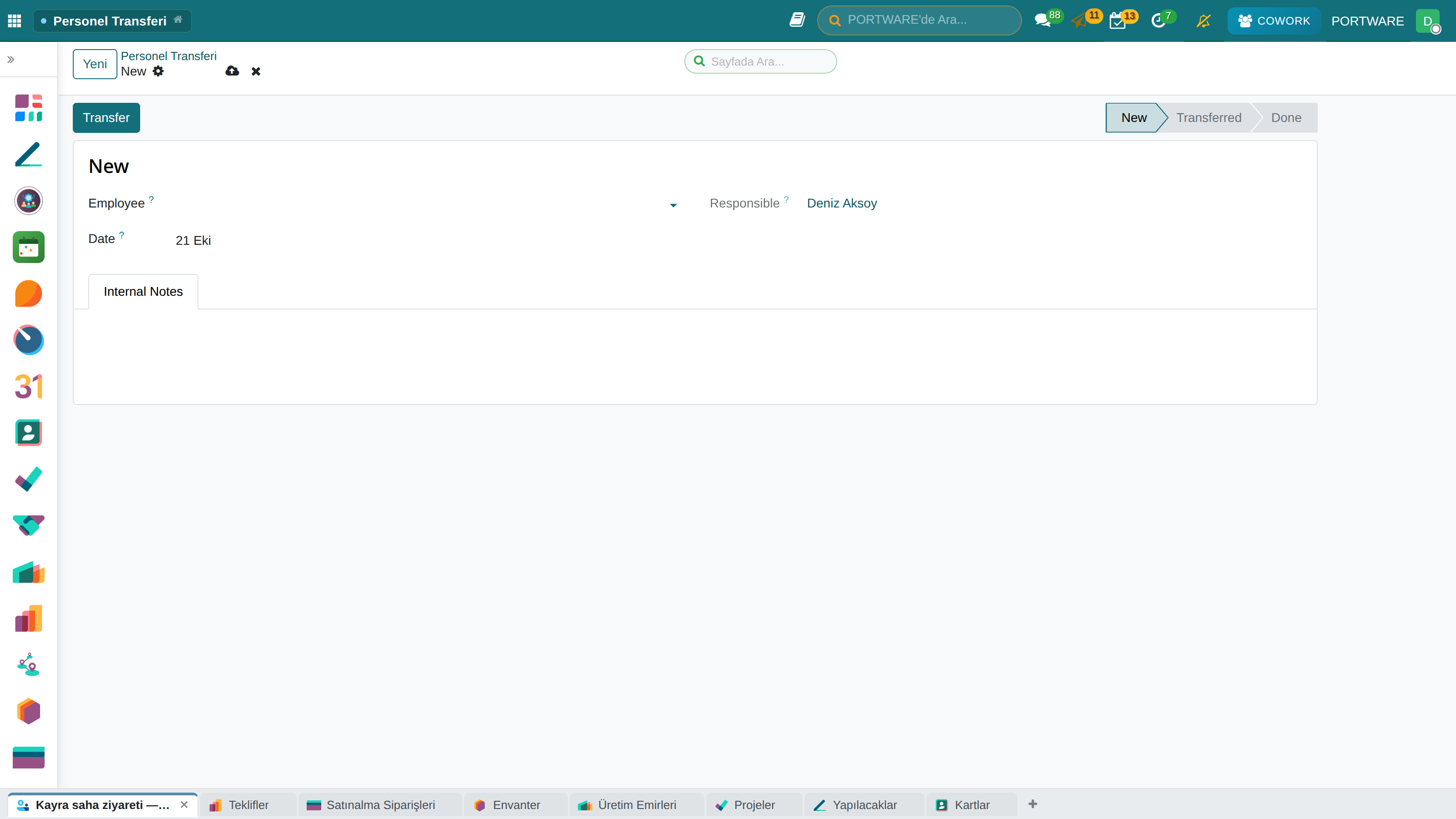The image size is (1456, 819).
Task: Expand the Employee dropdown arrow
Action: point(672,205)
